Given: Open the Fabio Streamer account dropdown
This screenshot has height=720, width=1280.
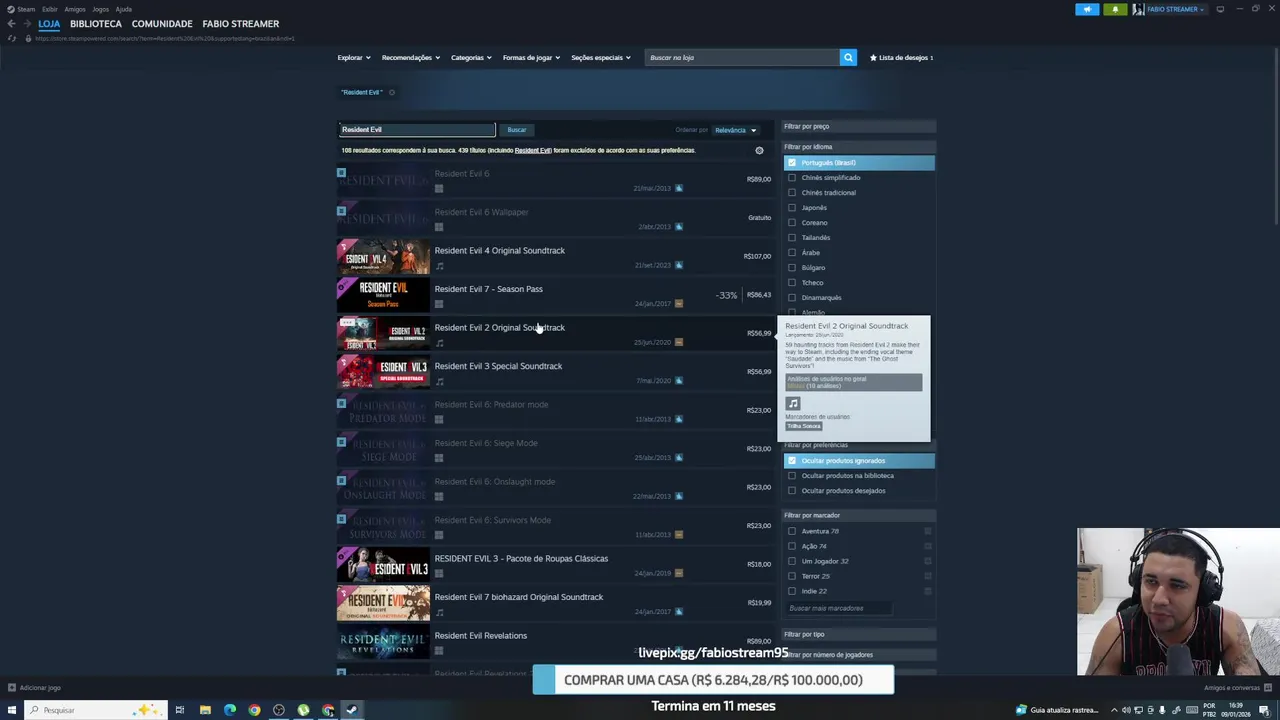Looking at the screenshot, I should tap(1176, 9).
